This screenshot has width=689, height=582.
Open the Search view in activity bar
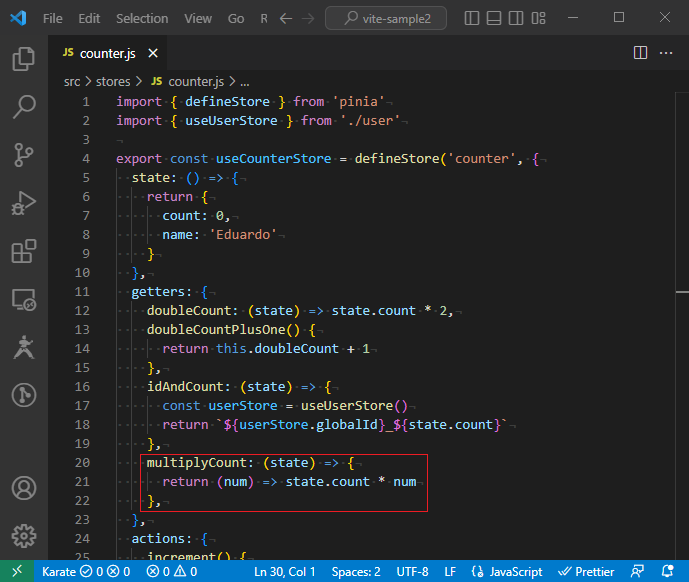[24, 107]
